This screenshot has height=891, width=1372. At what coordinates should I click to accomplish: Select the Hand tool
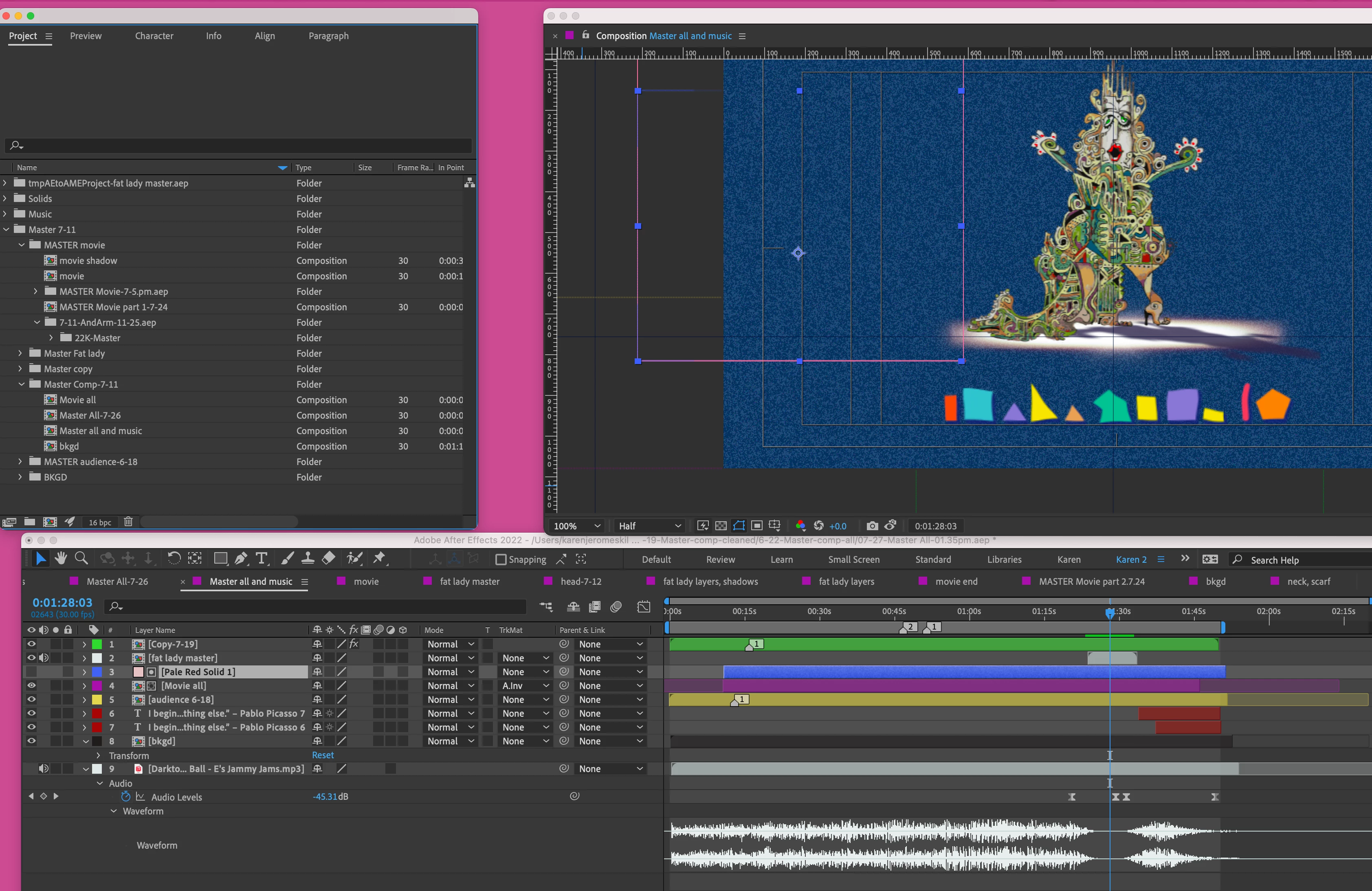pos(61,558)
